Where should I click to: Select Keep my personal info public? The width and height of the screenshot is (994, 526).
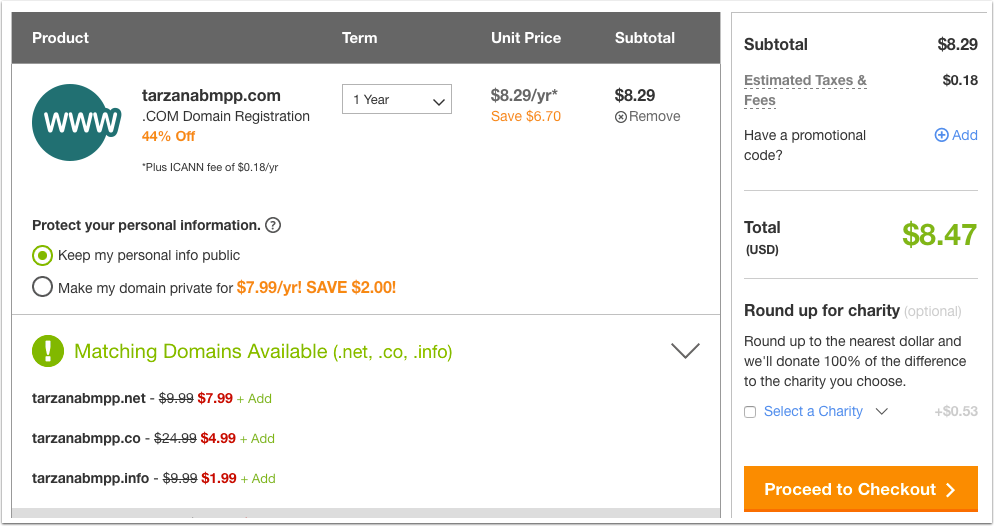point(42,255)
